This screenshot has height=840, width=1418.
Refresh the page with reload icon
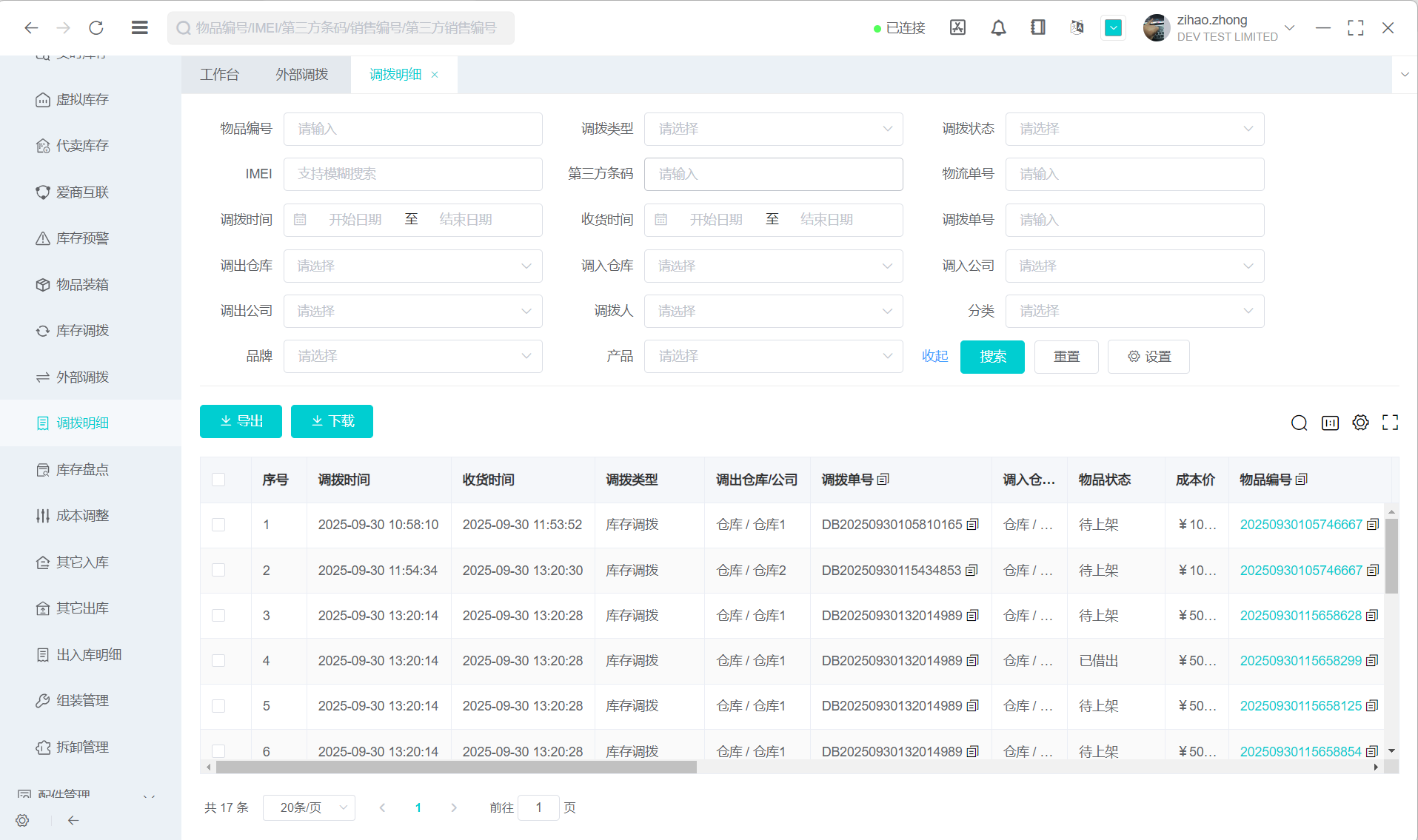coord(96,28)
